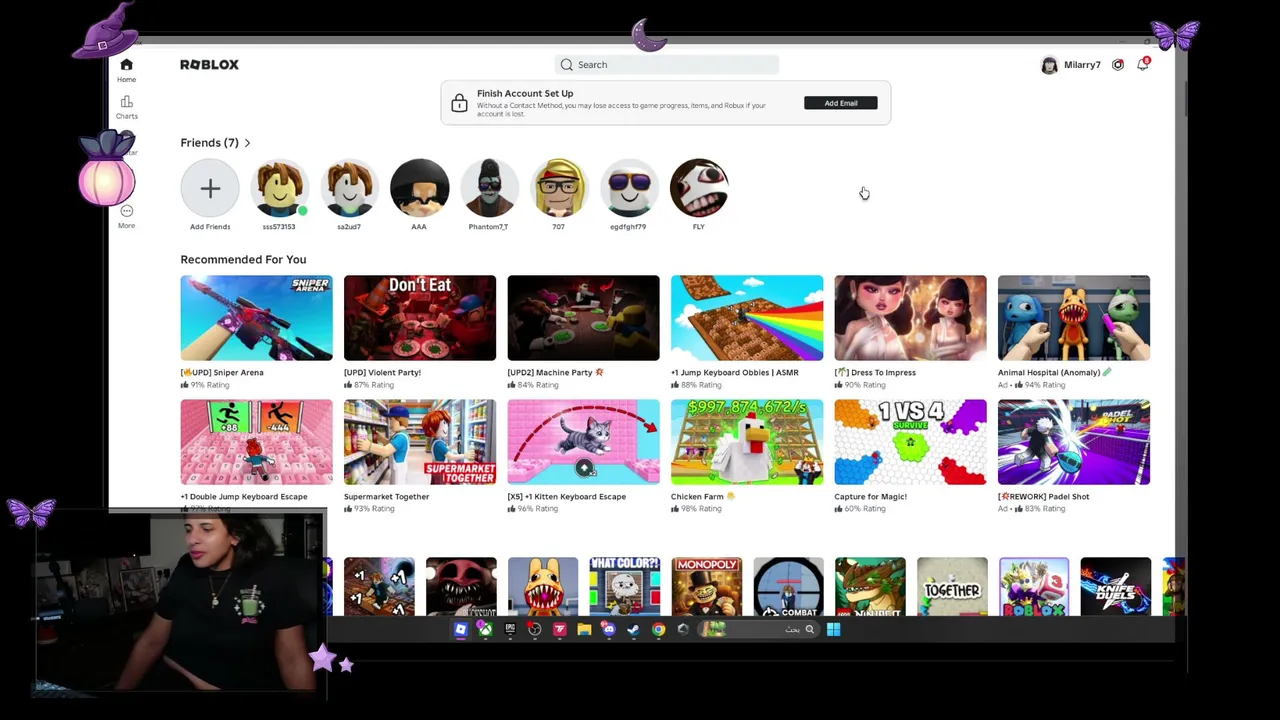Open the Dress To Impress thumbnail
Viewport: 1280px width, 720px height.
pyautogui.click(x=910, y=318)
